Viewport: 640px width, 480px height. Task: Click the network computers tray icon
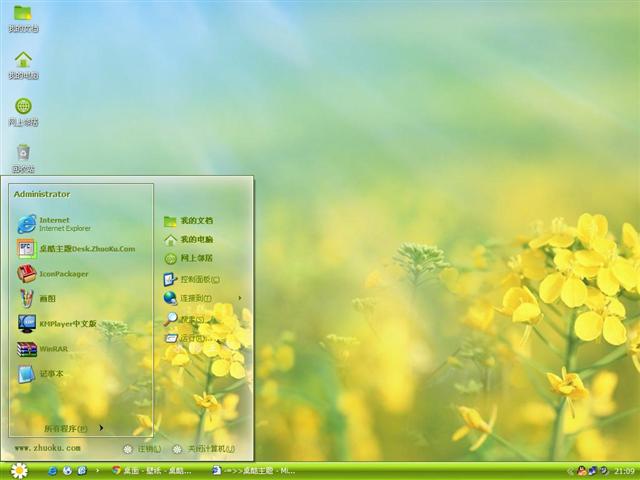(592, 471)
